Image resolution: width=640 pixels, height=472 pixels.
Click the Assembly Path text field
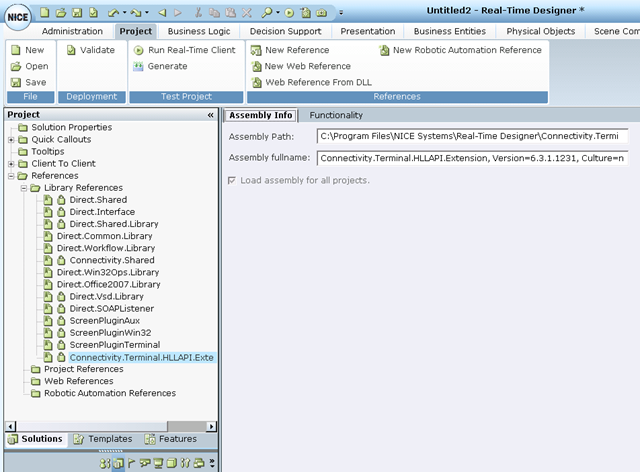tap(471, 136)
